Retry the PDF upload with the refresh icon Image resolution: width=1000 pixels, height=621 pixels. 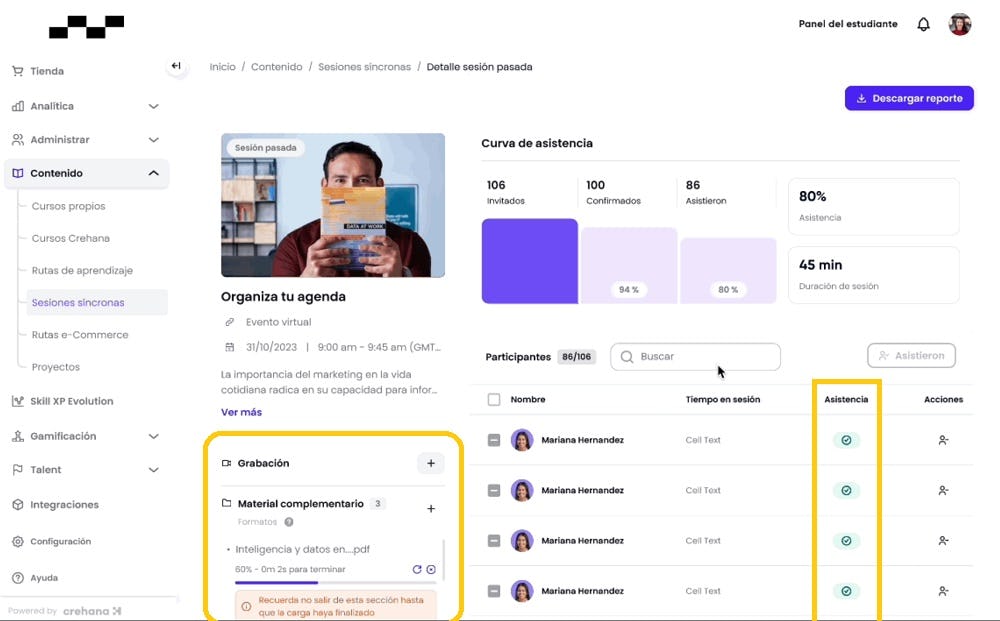tap(417, 568)
